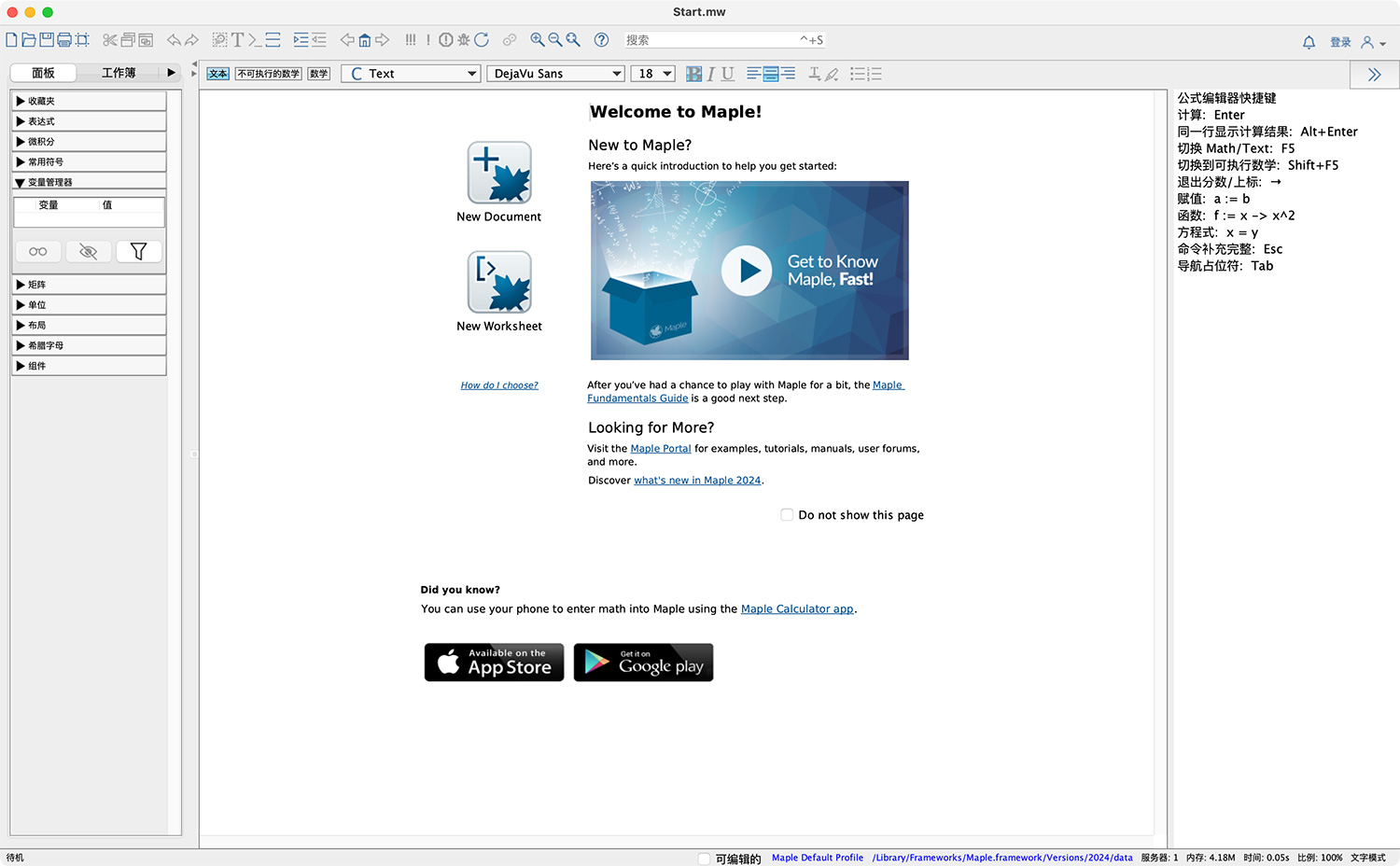1400x866 pixels.
Task: Zoom in on the worksheet
Action: [538, 39]
